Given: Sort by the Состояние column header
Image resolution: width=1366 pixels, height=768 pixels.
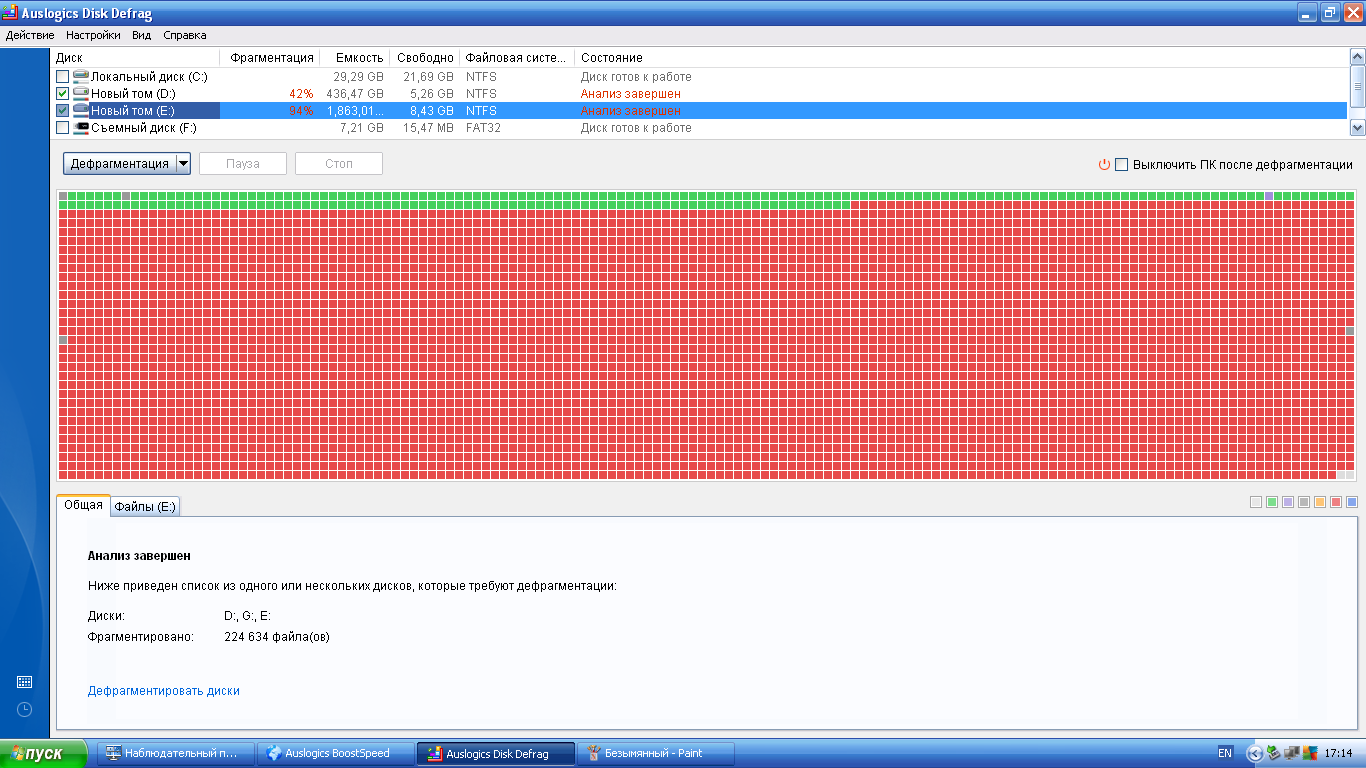Looking at the screenshot, I should coord(611,58).
